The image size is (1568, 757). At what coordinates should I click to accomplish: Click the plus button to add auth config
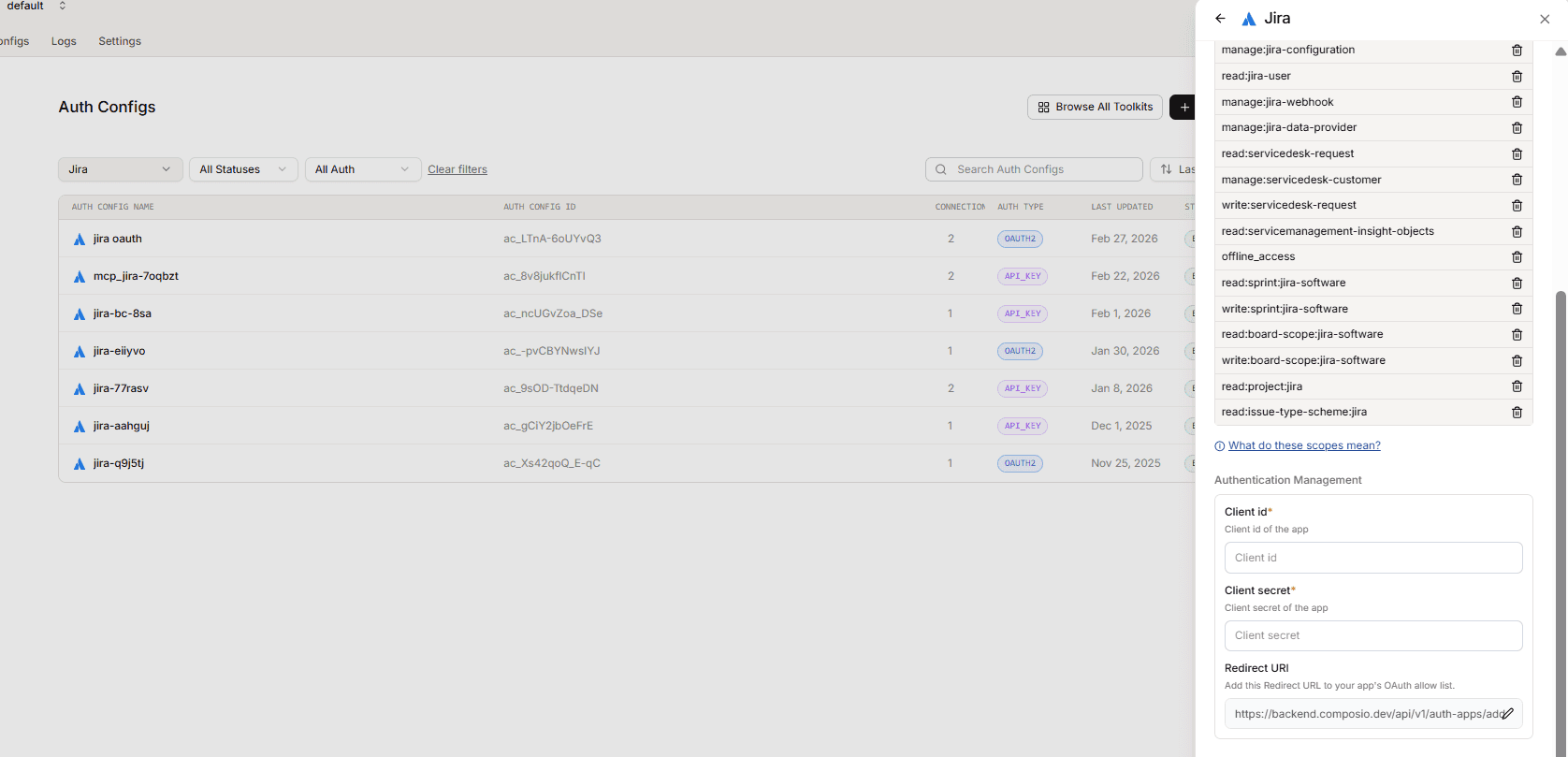click(x=1183, y=108)
